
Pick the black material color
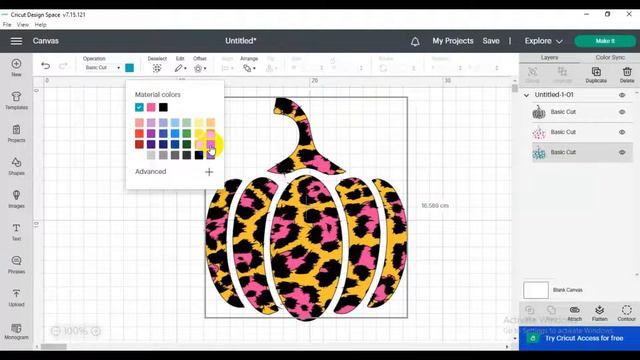163,107
